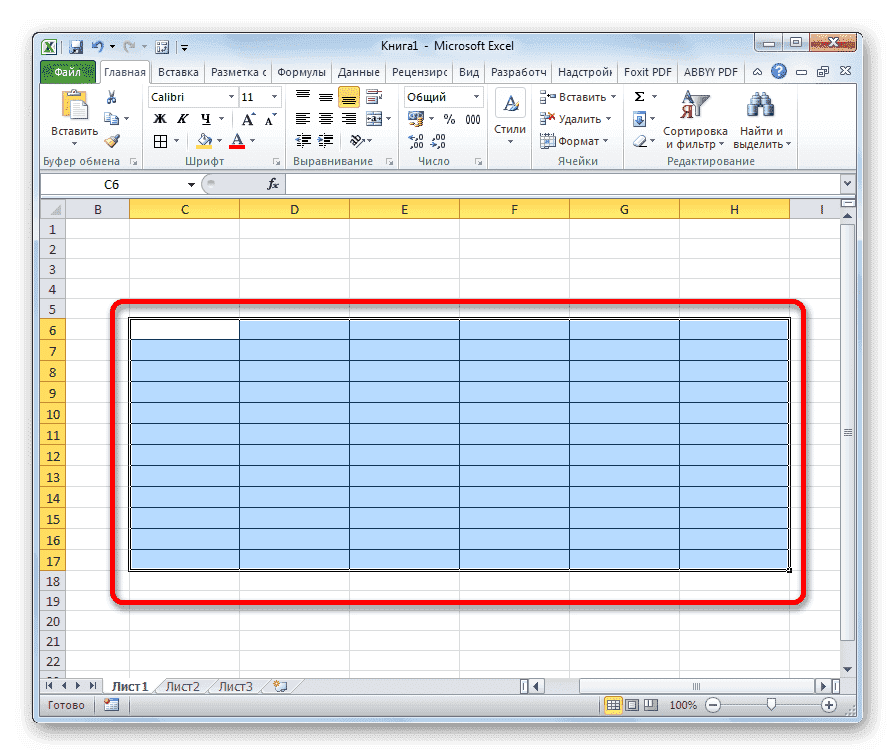Screen dimensions: 896x756
Task: Open Insert Function using the fx icon
Action: click(x=274, y=184)
